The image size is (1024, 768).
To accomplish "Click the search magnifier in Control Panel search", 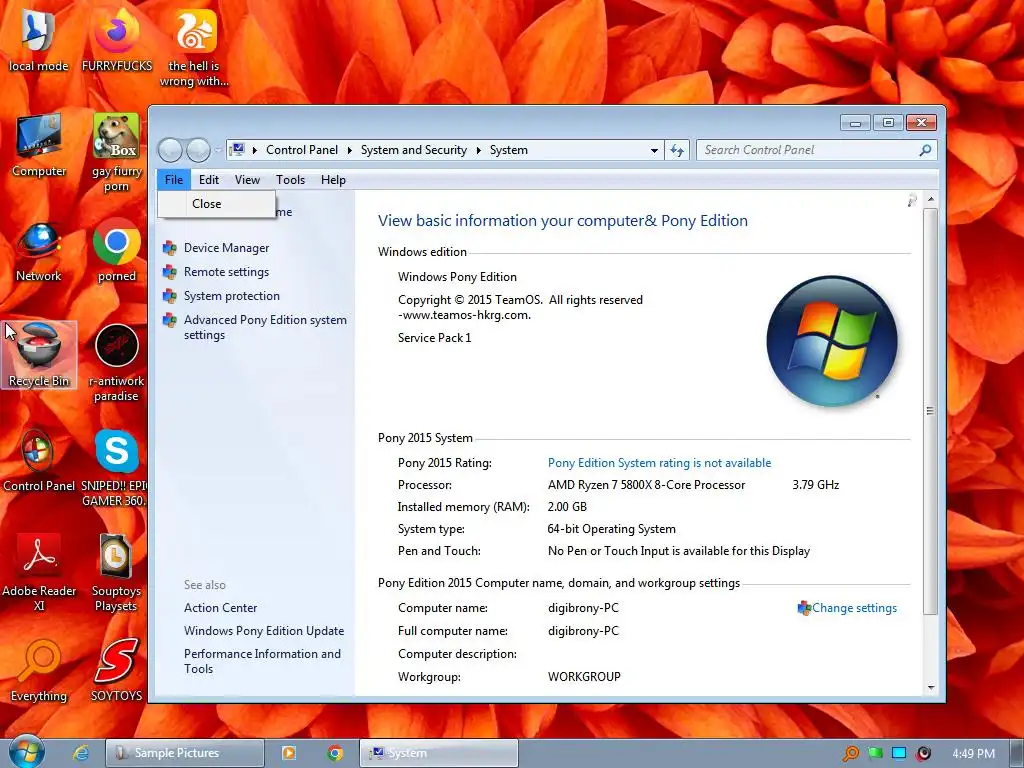I will click(925, 150).
